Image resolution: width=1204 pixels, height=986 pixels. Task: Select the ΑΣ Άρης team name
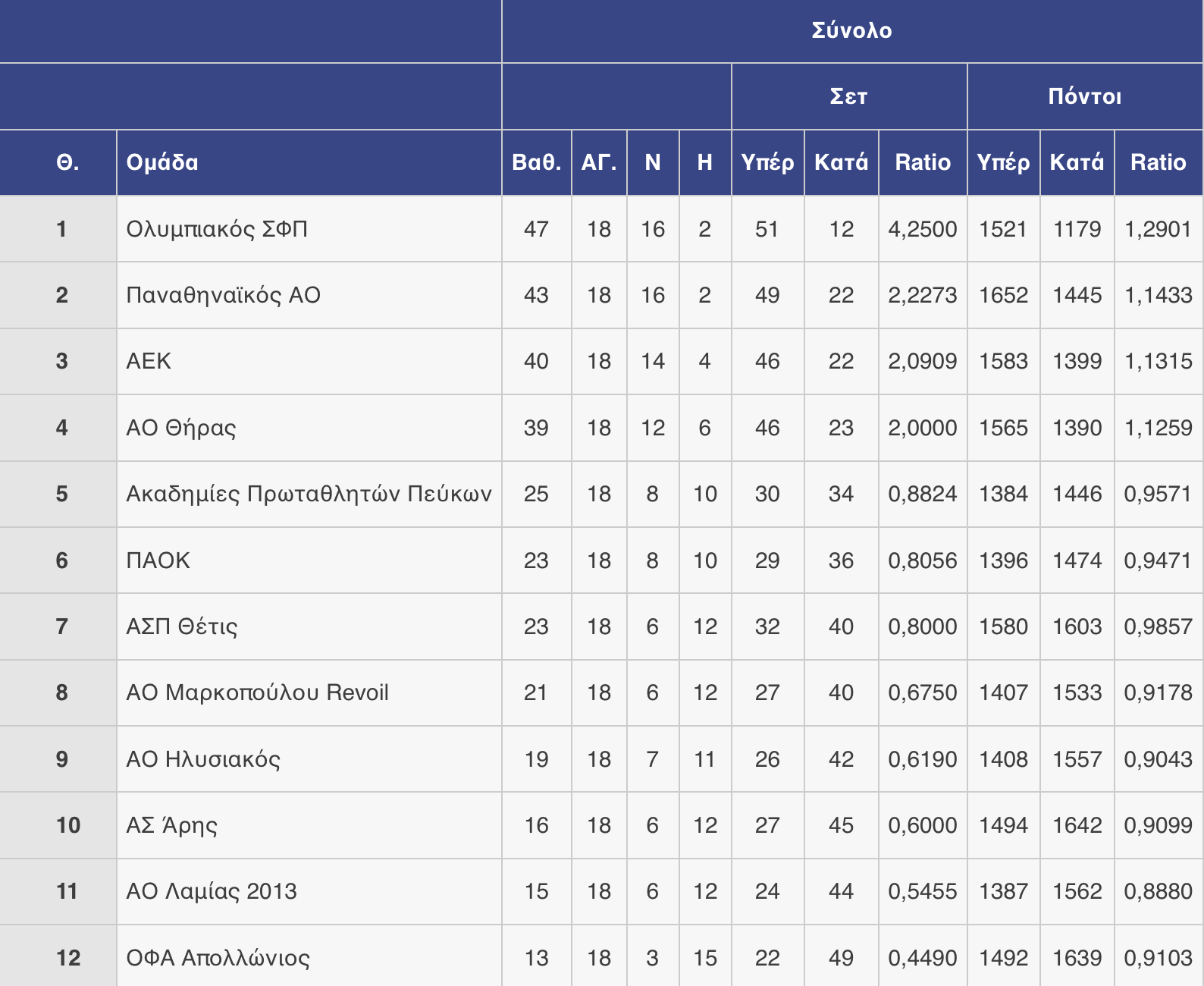point(172,825)
